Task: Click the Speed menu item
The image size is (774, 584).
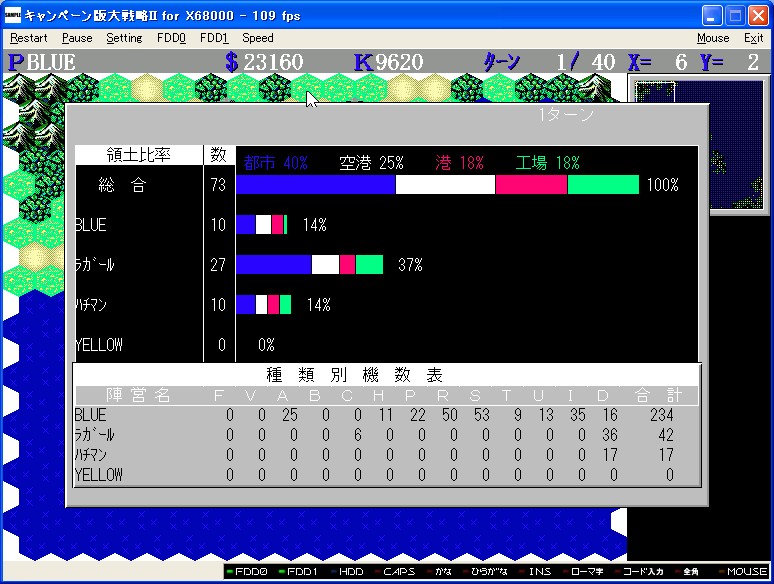Action: click(x=258, y=38)
